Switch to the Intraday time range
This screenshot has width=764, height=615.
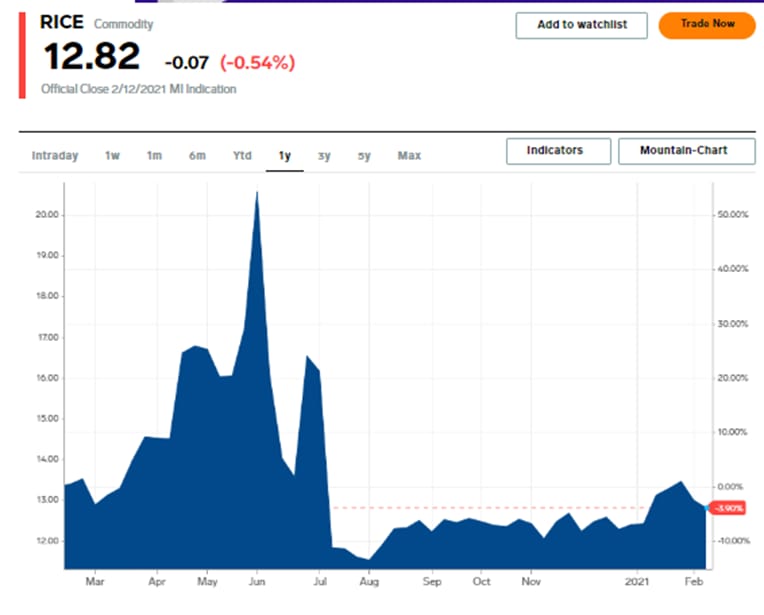coord(55,156)
